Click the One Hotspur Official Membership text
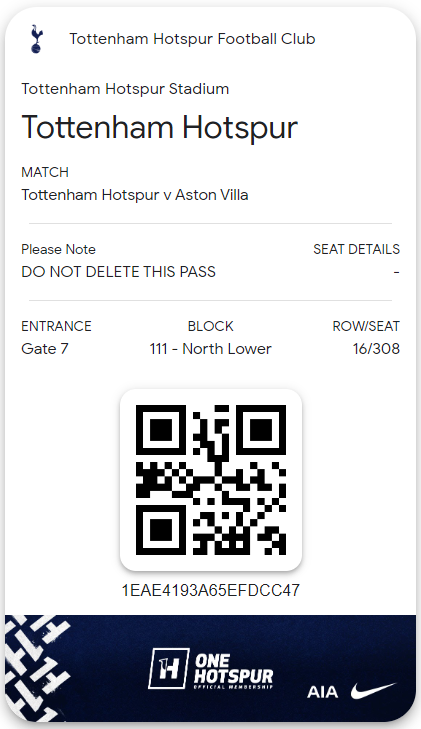 tap(234, 671)
